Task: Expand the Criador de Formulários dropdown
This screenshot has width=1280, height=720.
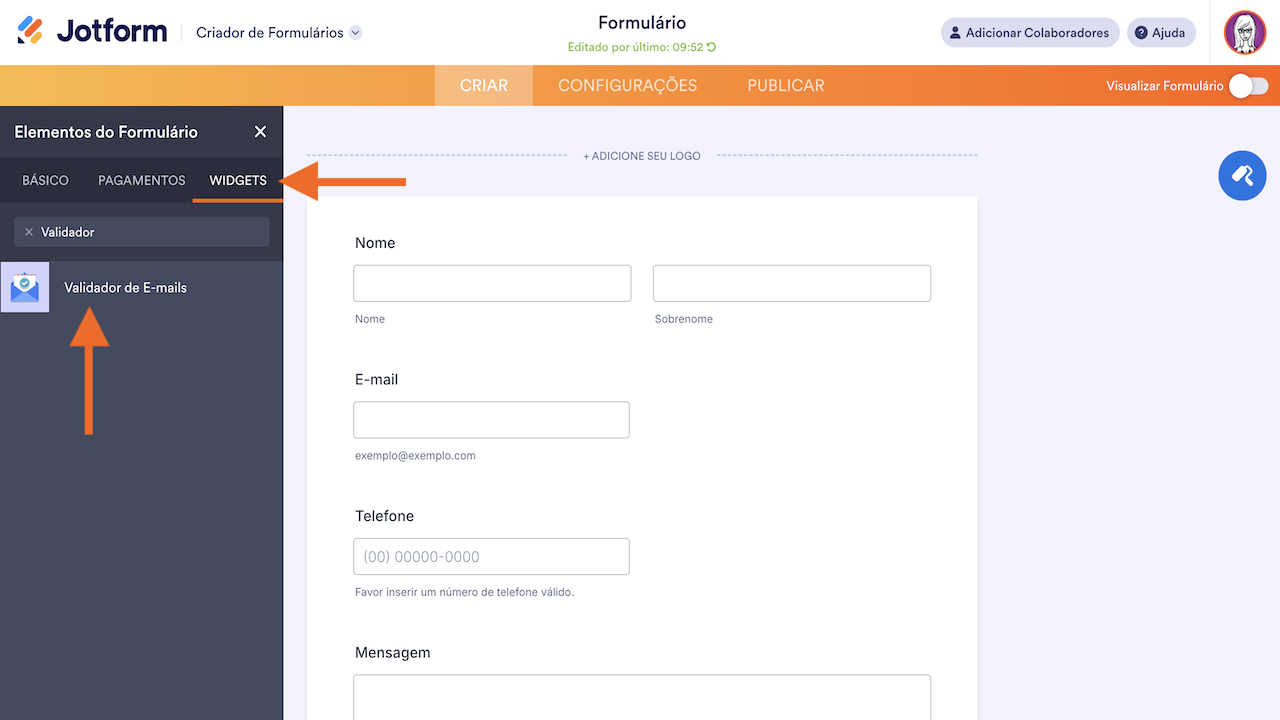Action: click(x=355, y=33)
